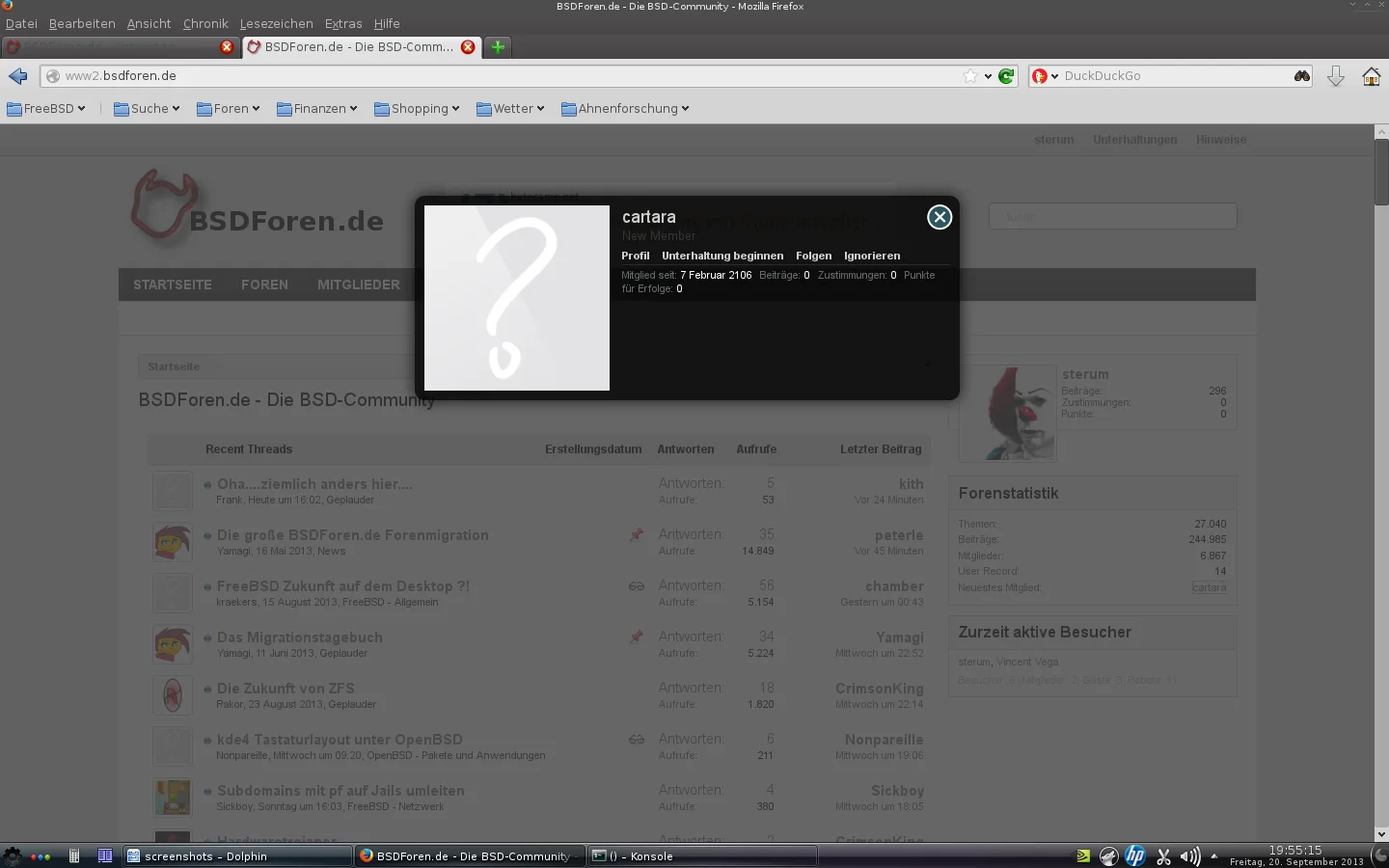This screenshot has width=1389, height=868.
Task: Click the binoculars search icon
Action: pos(1301,76)
